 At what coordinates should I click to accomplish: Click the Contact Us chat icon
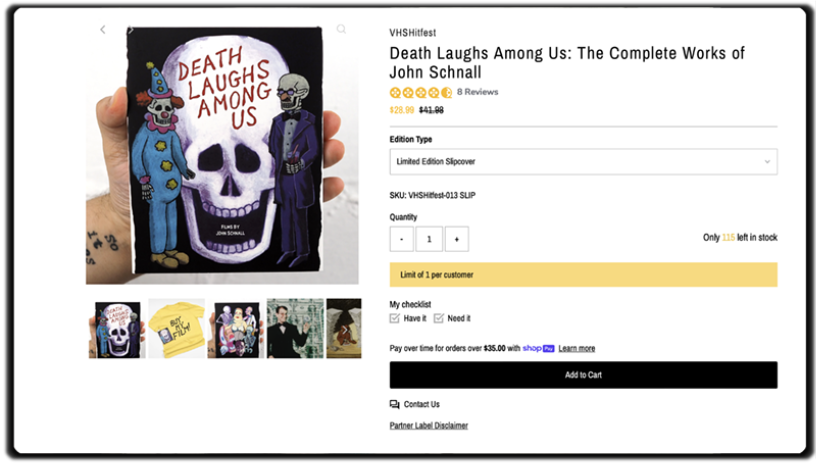click(x=394, y=404)
